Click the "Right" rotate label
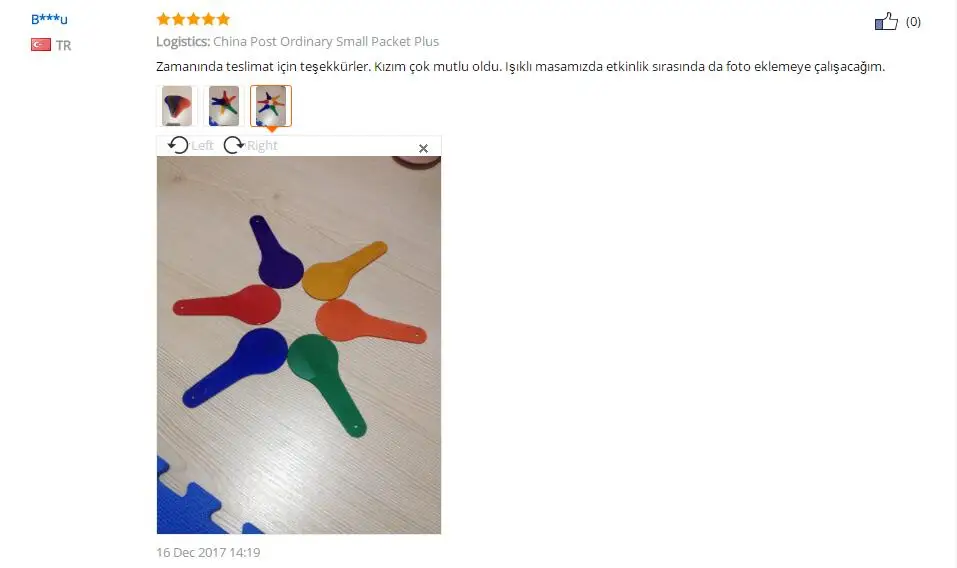 [262, 145]
